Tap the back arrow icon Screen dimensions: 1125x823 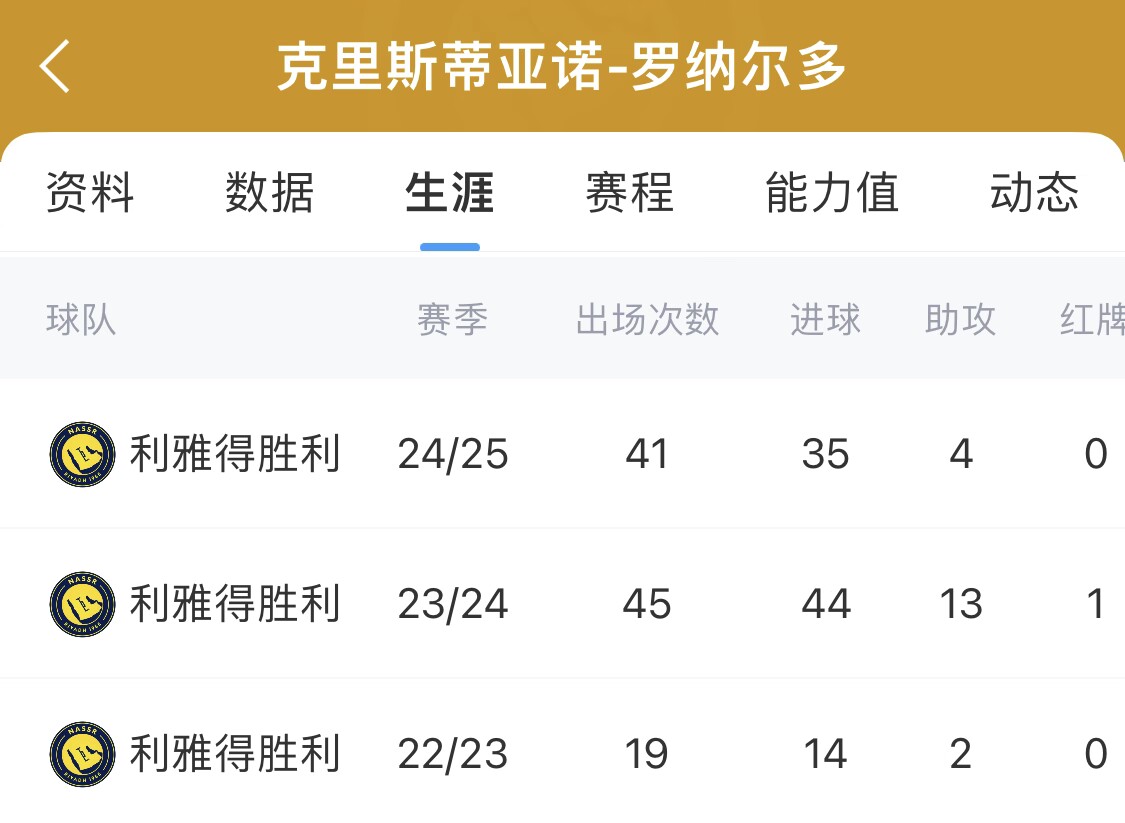[x=55, y=66]
